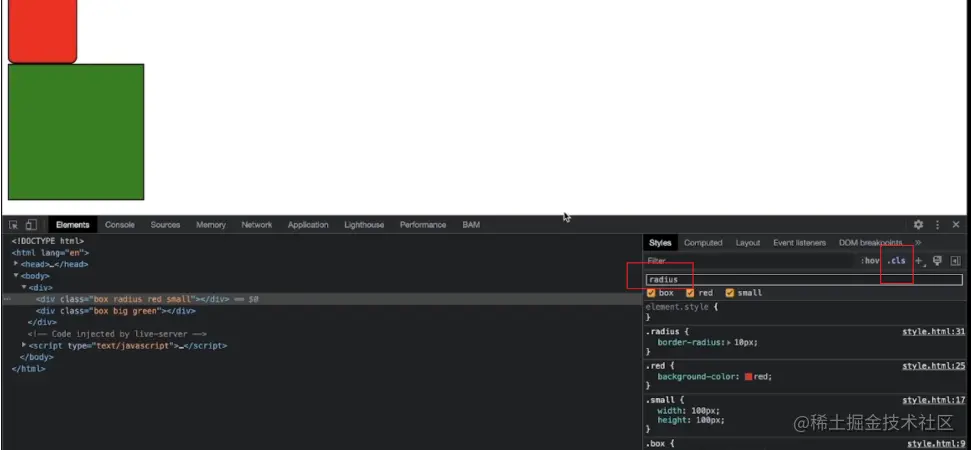Open the Network tab

coord(256,225)
